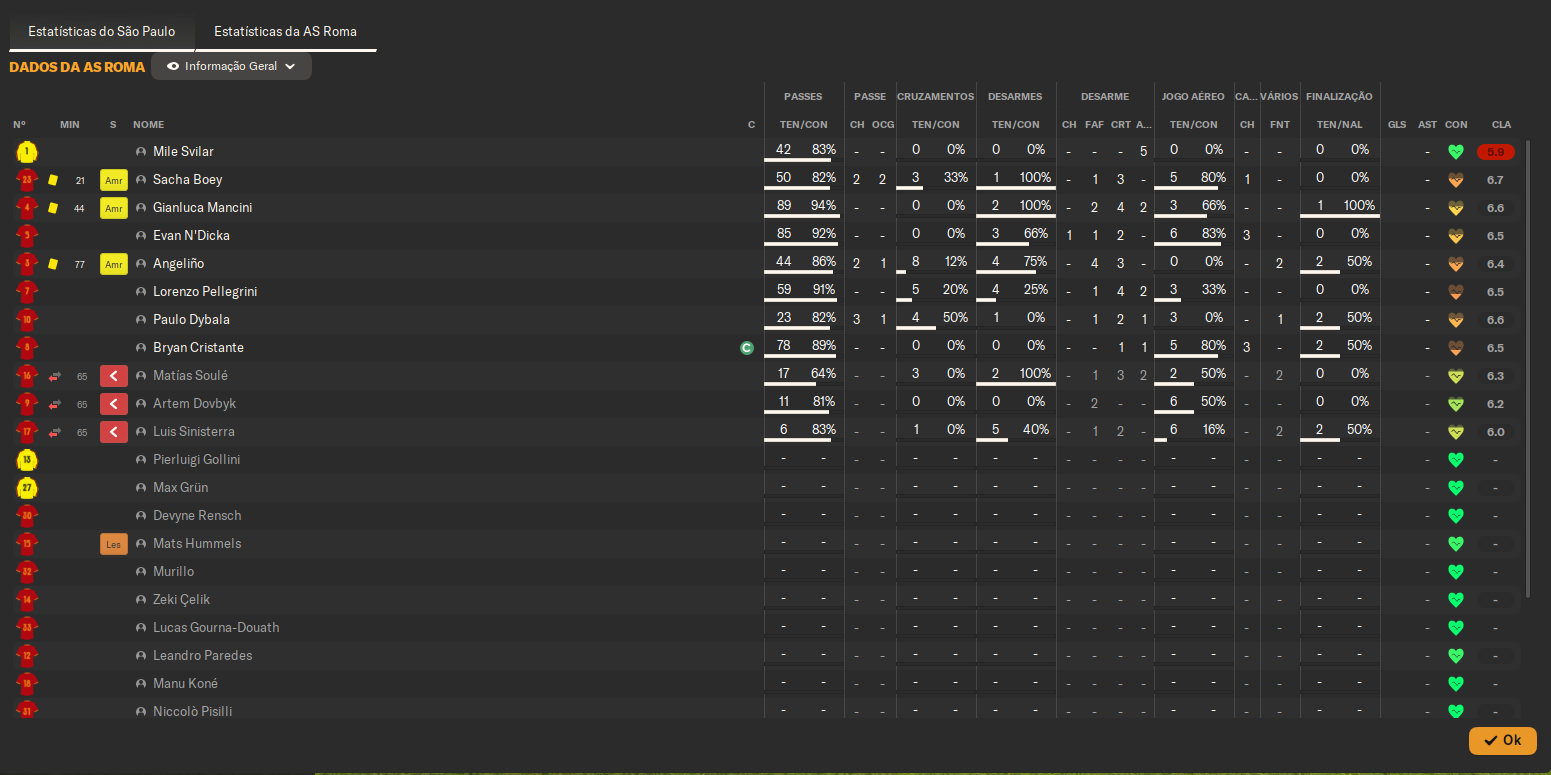Click Matías Soulé's condition heart icon
Image resolution: width=1551 pixels, height=775 pixels.
[1456, 376]
